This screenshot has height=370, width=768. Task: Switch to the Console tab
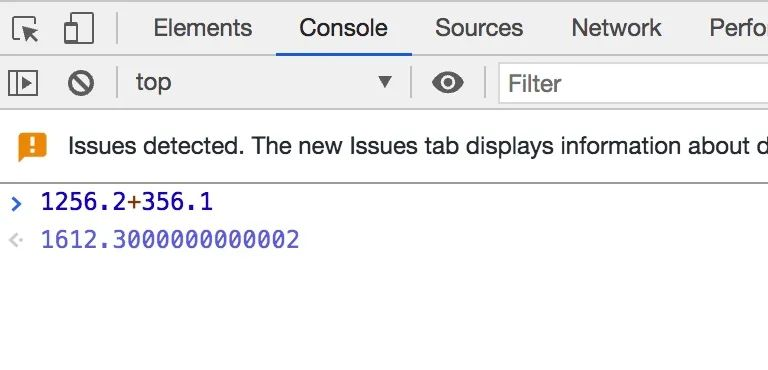click(x=343, y=28)
